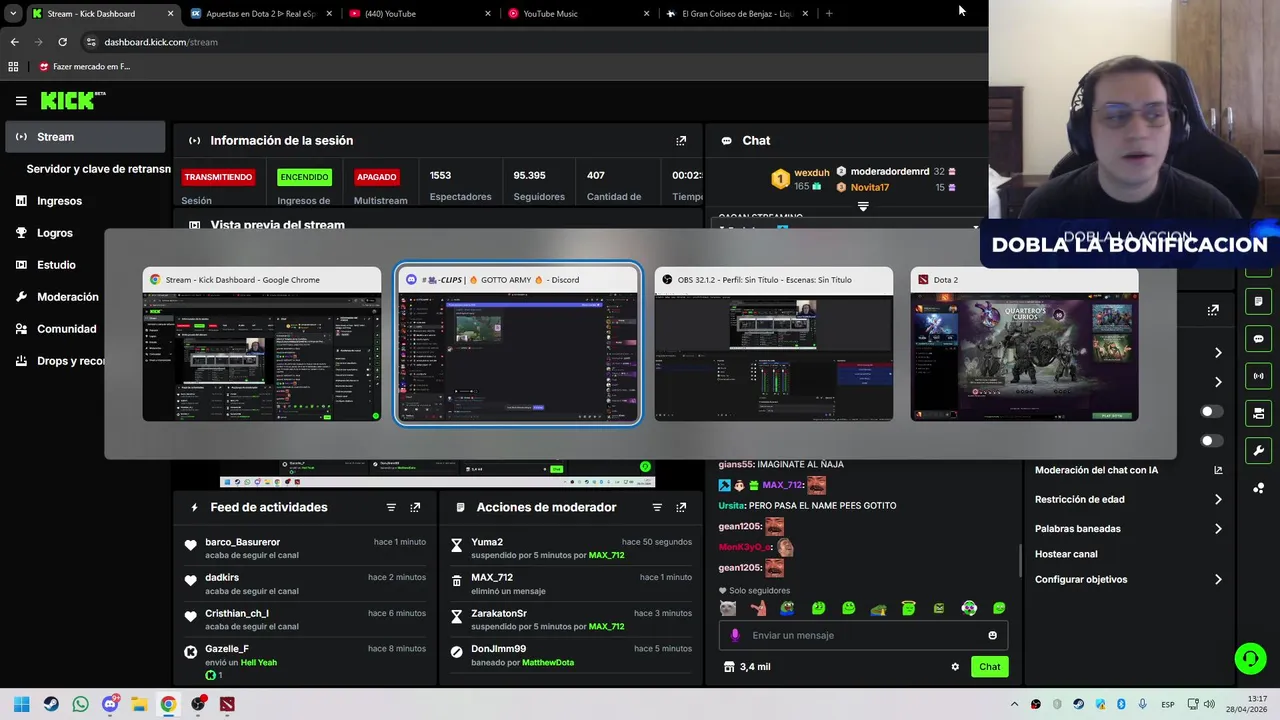Switch to El Gran Coliseo de Benjaz tab
The height and width of the screenshot is (720, 1280).
(735, 14)
